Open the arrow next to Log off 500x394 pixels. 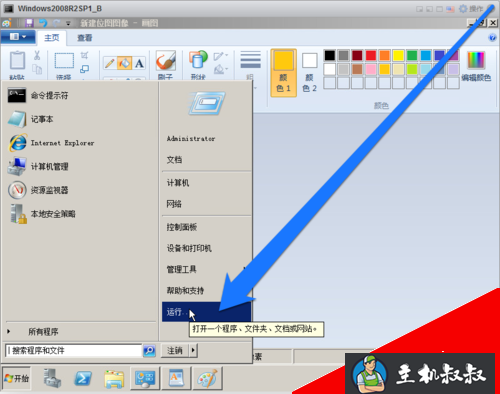pyautogui.click(x=194, y=350)
